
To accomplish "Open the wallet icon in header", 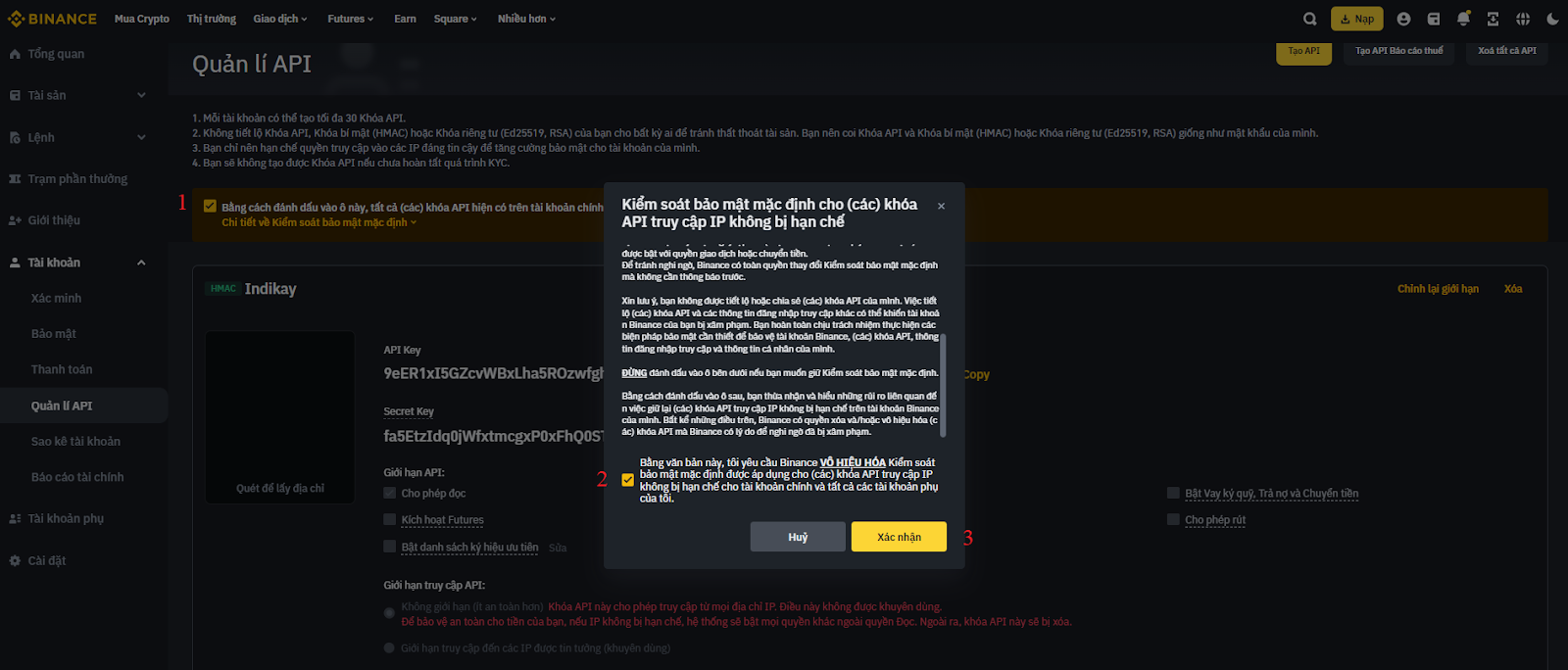I will point(1434,19).
